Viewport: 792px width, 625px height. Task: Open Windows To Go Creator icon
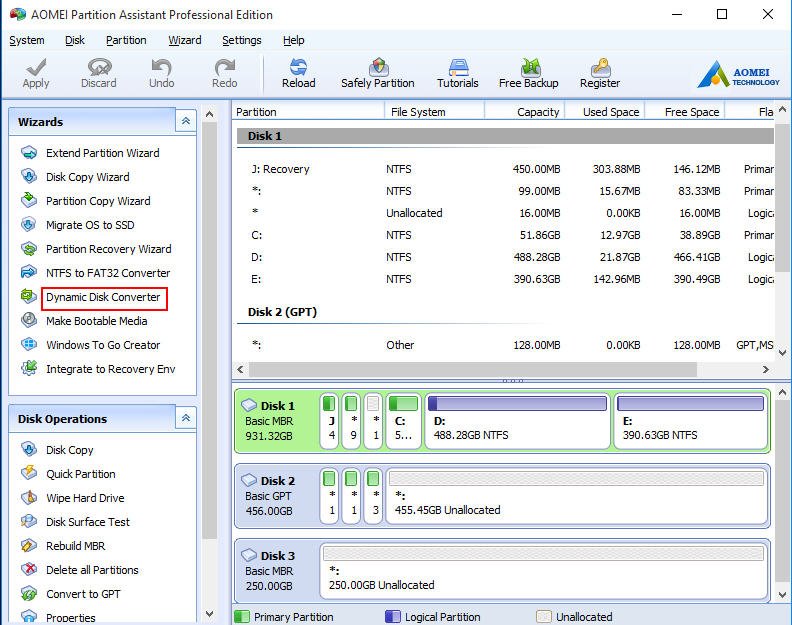(x=29, y=345)
